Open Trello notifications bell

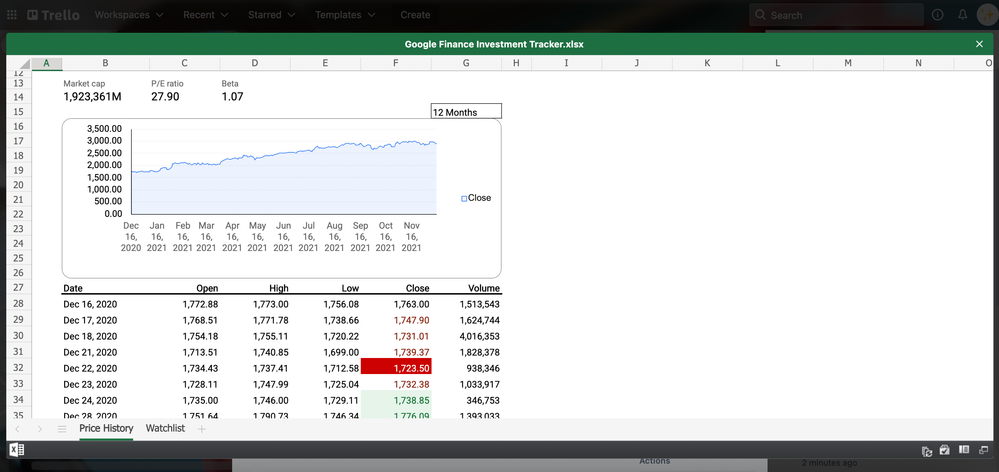(962, 15)
